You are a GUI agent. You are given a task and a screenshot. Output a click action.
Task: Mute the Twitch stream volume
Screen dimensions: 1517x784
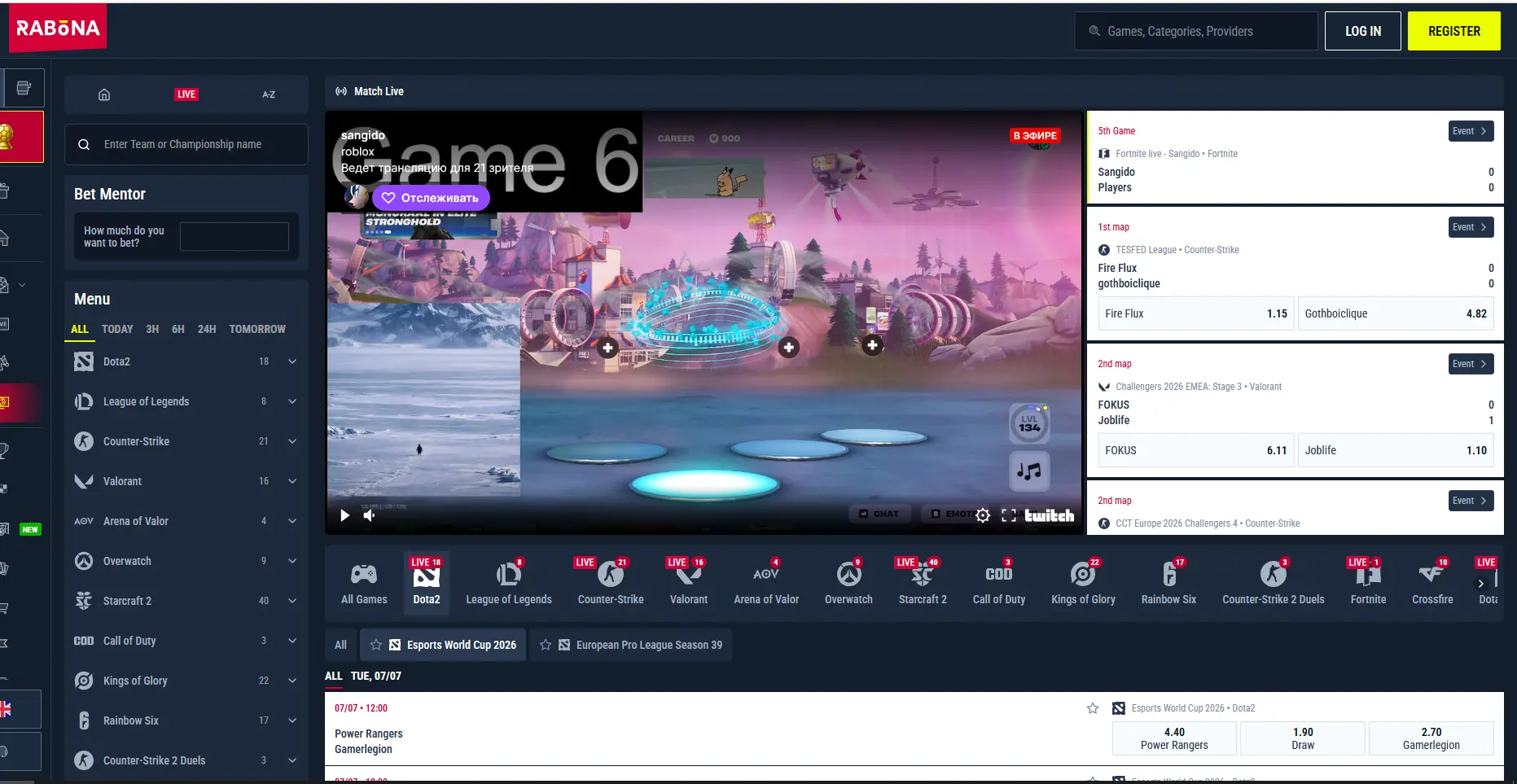click(370, 515)
